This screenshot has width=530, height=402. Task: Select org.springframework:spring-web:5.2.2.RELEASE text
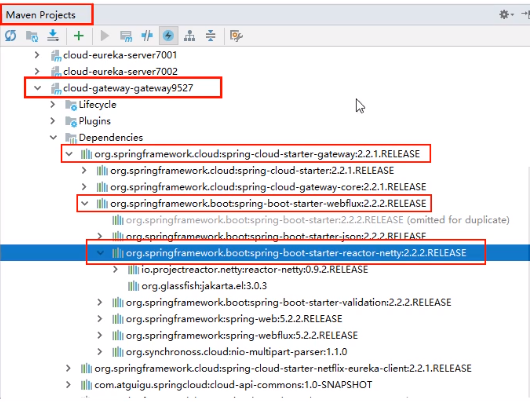234,318
